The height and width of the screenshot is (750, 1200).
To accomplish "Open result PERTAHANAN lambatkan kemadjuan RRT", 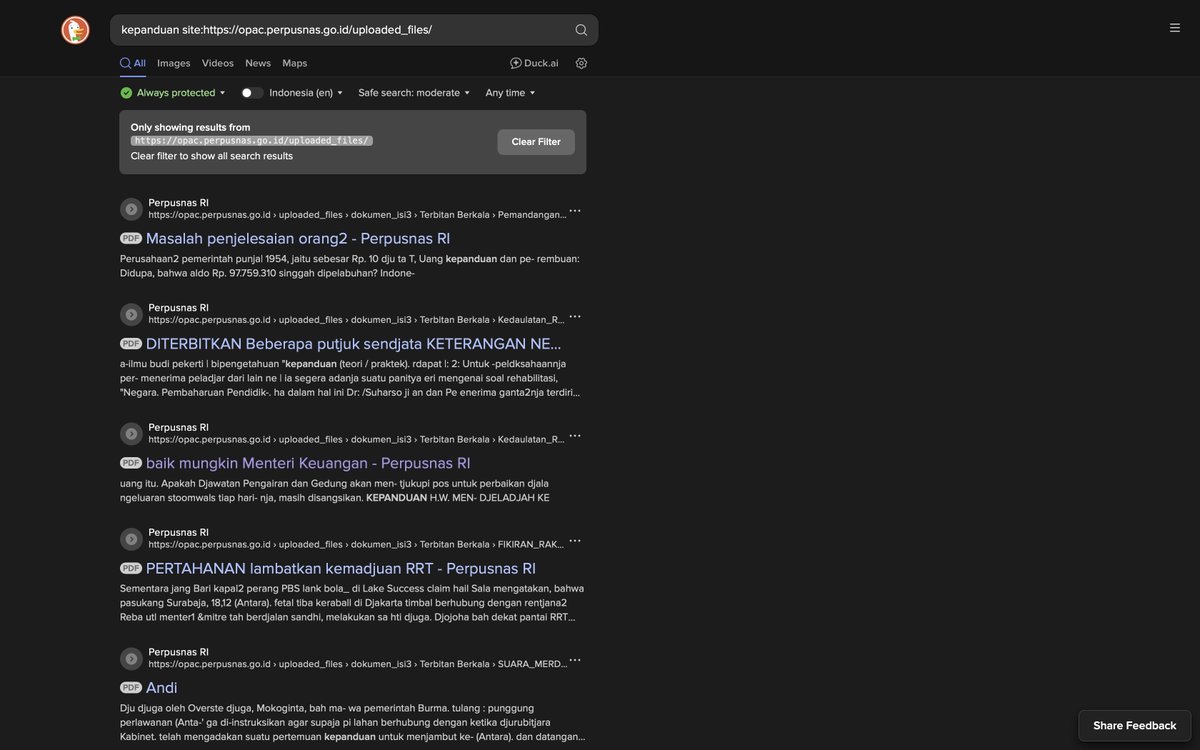I will tap(341, 568).
